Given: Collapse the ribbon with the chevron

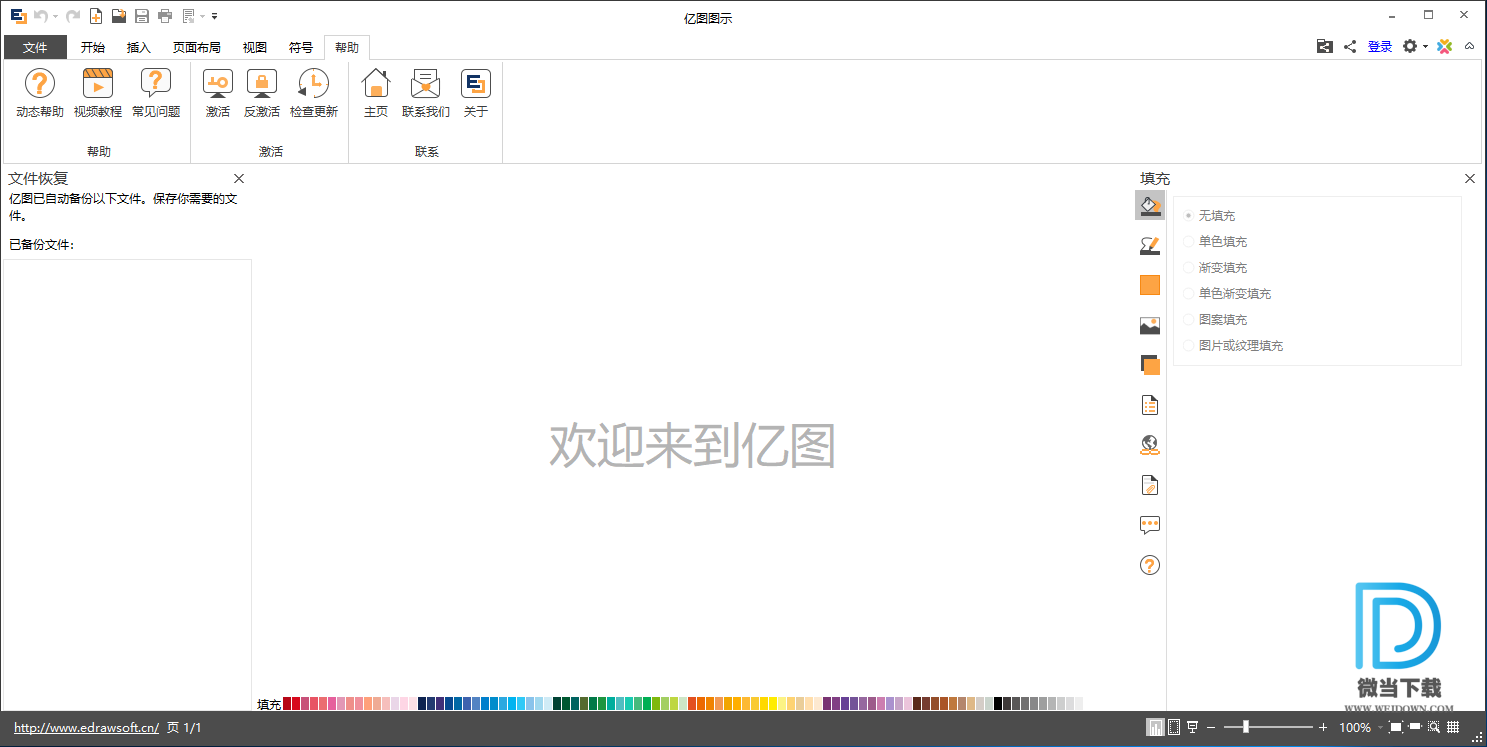Looking at the screenshot, I should pos(1469,46).
